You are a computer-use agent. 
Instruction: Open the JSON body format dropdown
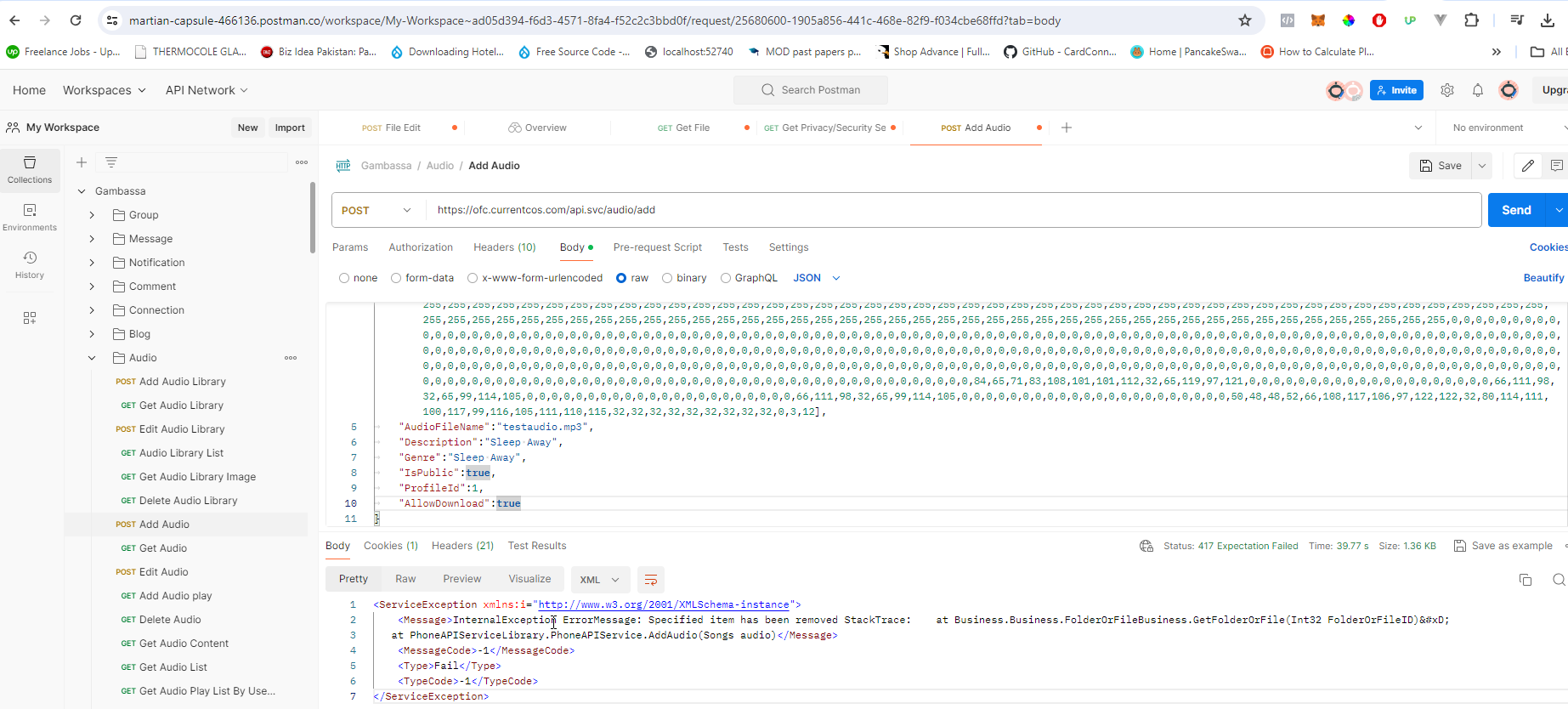coord(817,278)
